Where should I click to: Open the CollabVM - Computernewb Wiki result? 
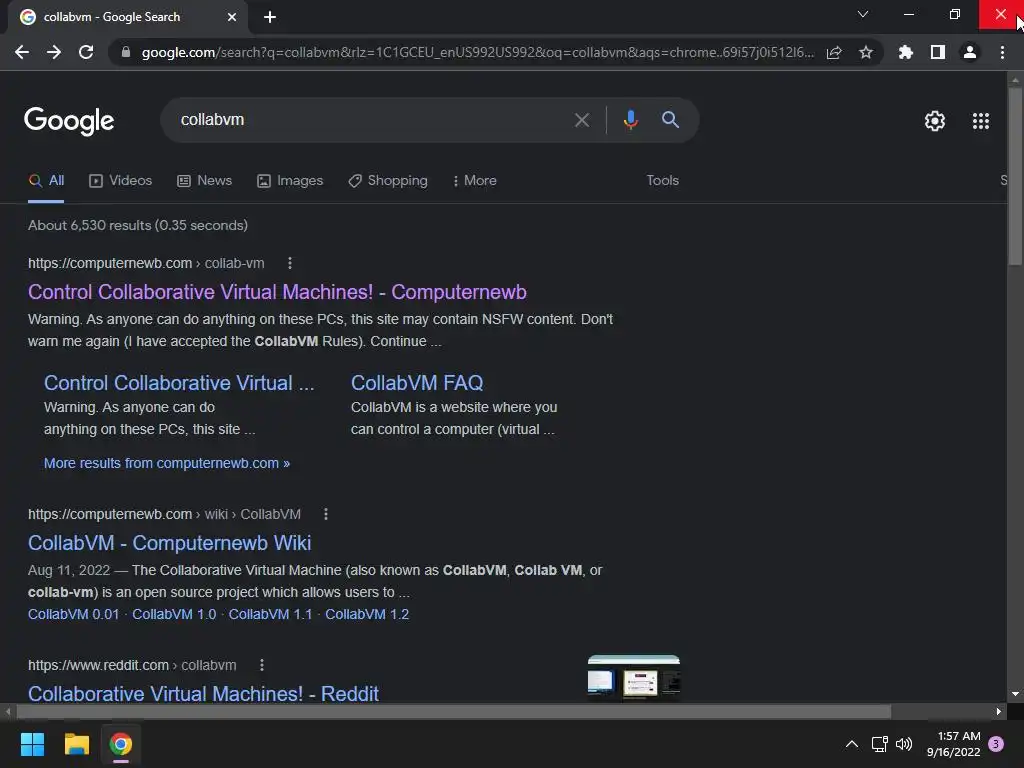tap(169, 543)
